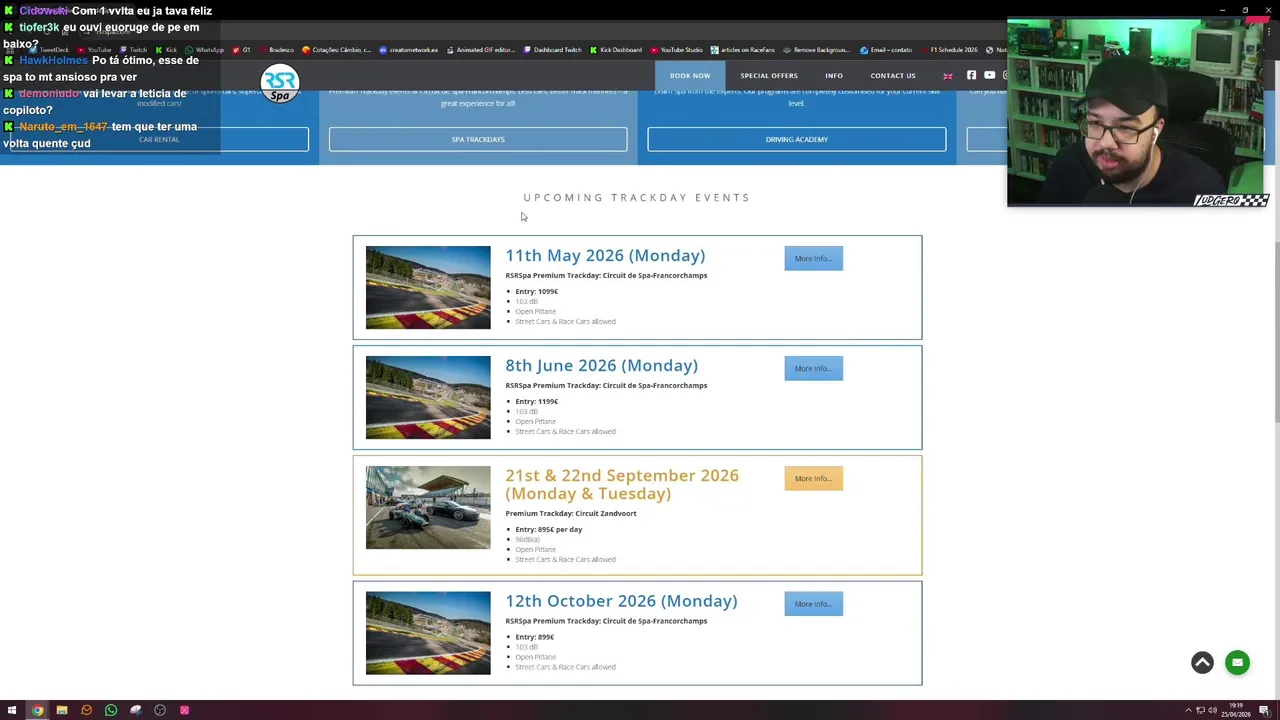Open the Dashboard Twitch bookmark
Image resolution: width=1280 pixels, height=720 pixels.
pyautogui.click(x=553, y=50)
